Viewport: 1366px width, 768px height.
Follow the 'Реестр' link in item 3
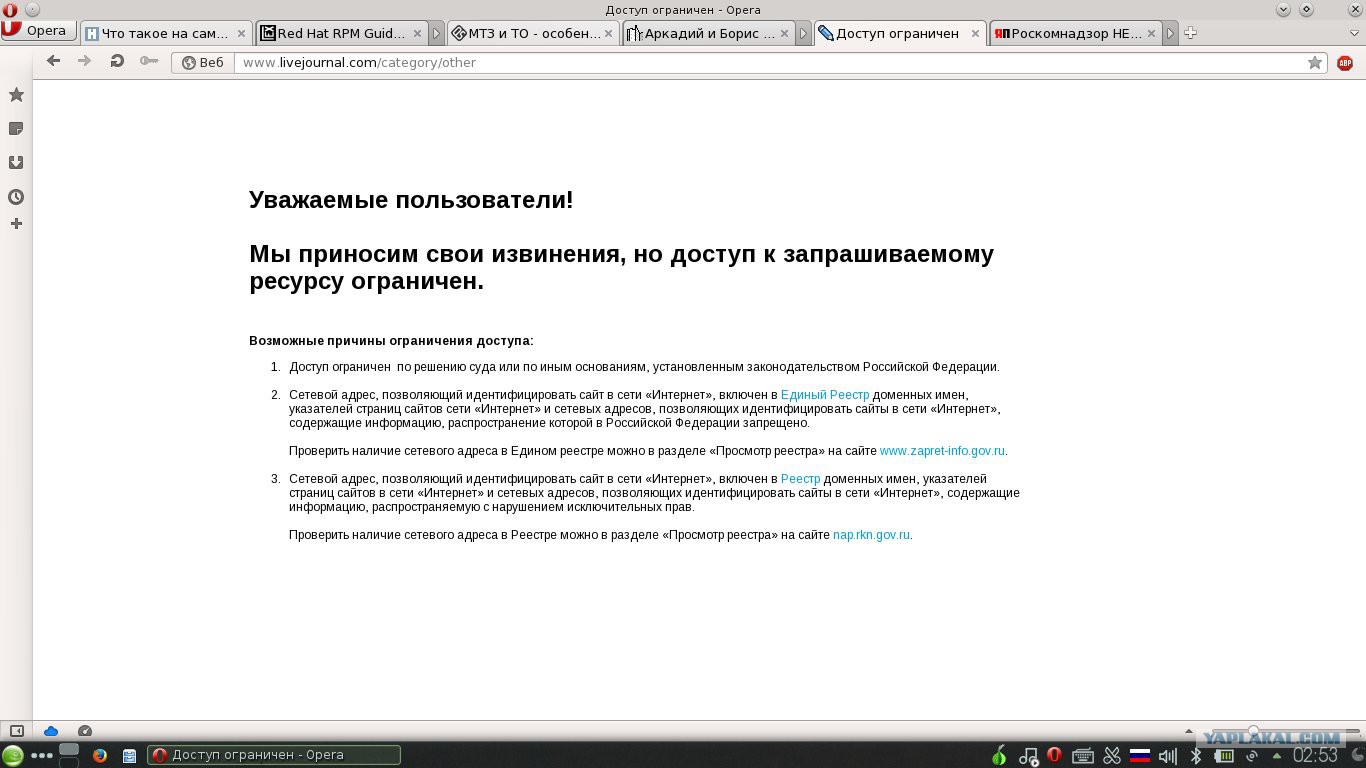pos(800,479)
